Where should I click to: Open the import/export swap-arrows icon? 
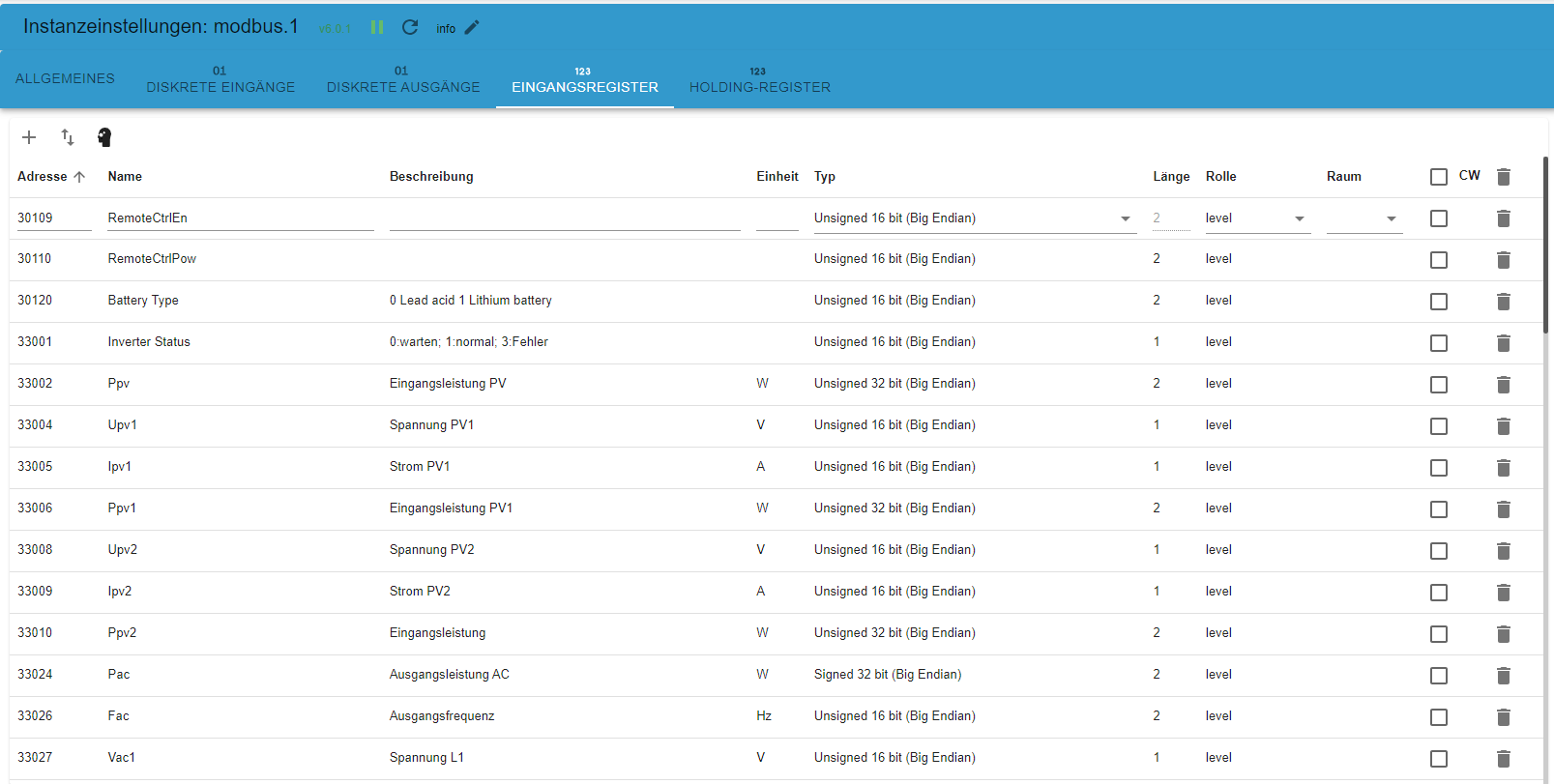(x=68, y=137)
